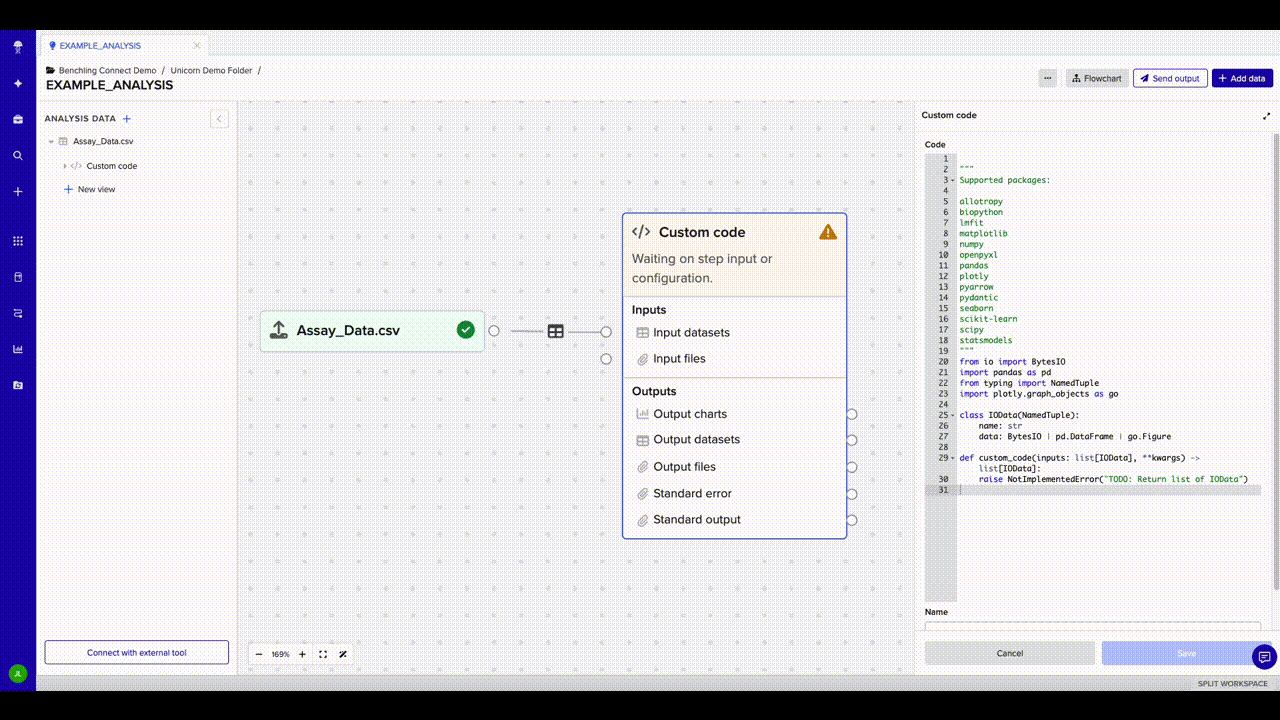This screenshot has width=1280, height=720.
Task: Select Custom code in the analysis tree
Action: 111,166
